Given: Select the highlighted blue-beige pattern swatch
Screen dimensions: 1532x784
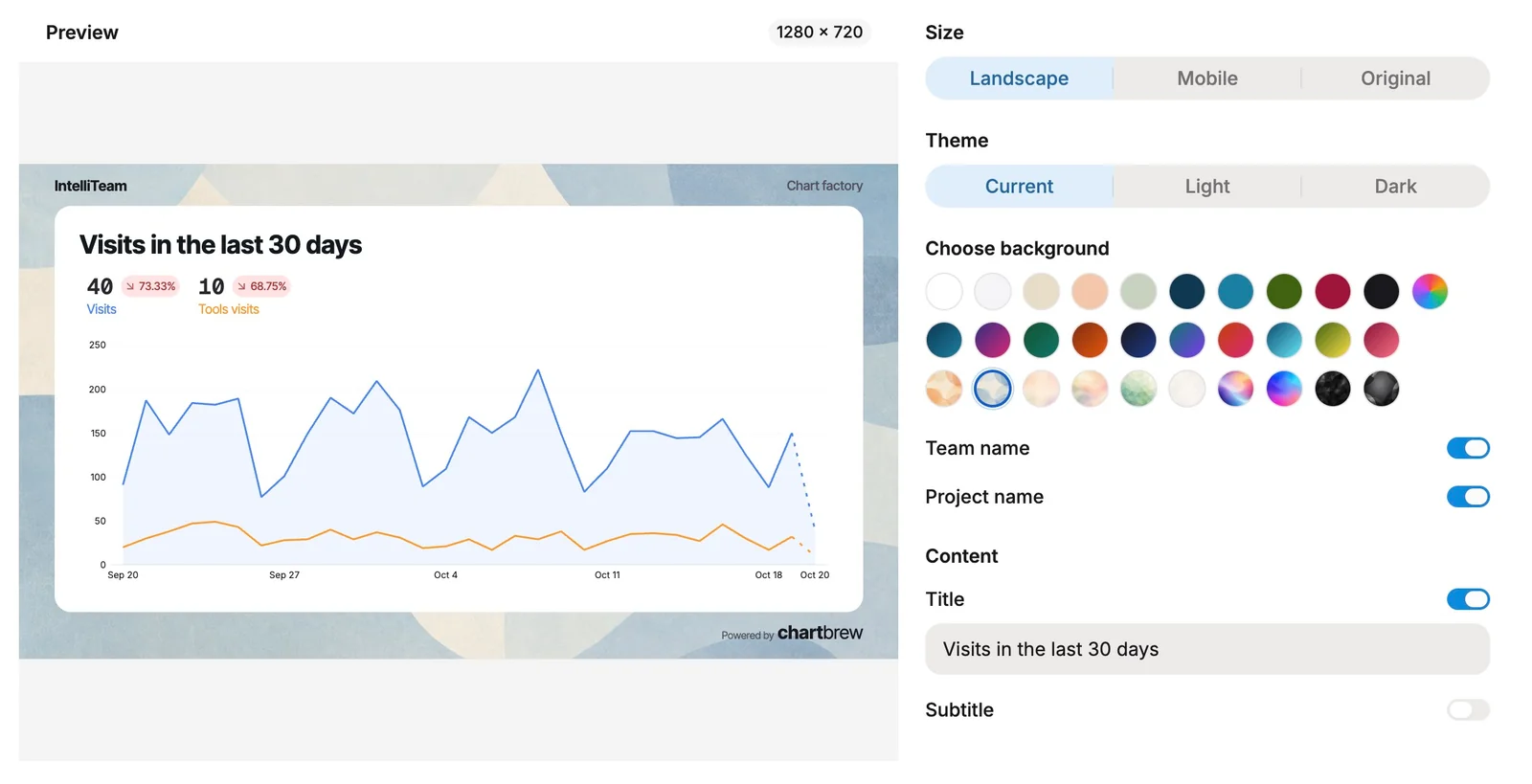Looking at the screenshot, I should click(x=993, y=389).
